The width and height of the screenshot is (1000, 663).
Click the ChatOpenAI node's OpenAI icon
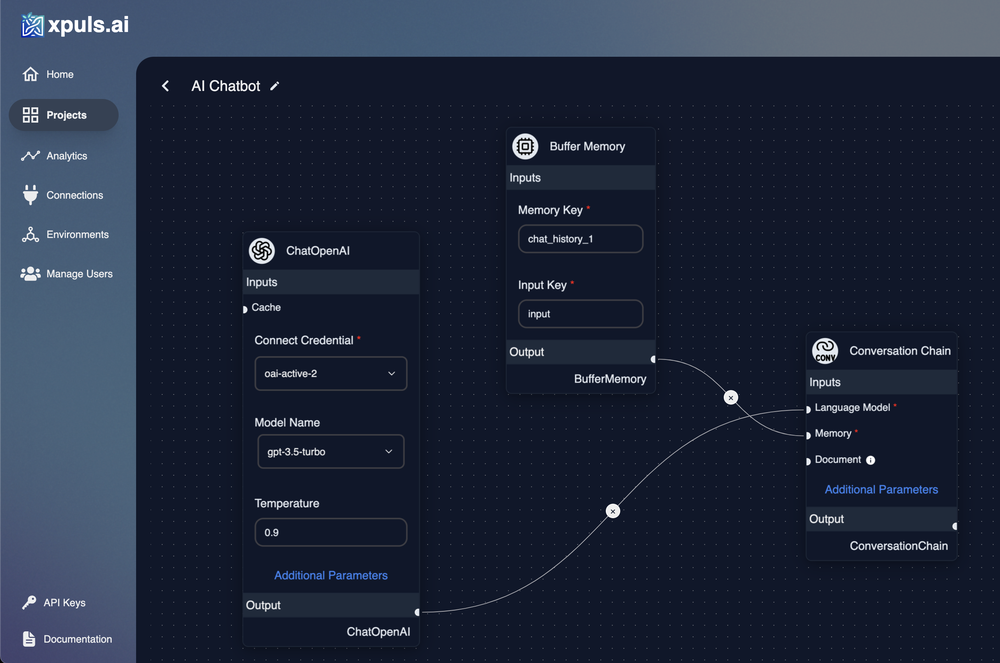pos(262,250)
